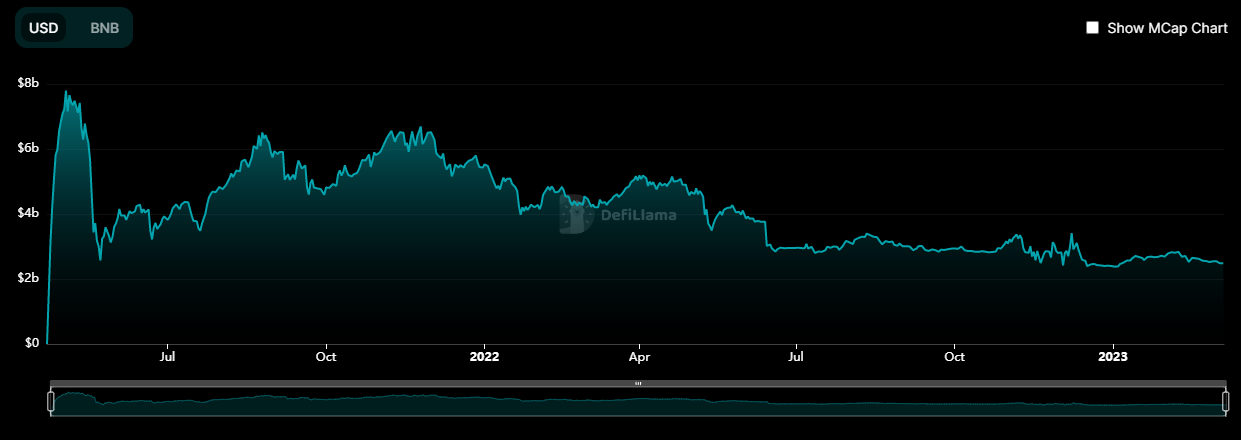Enable the Show MCap Chart checkbox
Image resolution: width=1241 pixels, height=440 pixels.
pyautogui.click(x=1093, y=28)
